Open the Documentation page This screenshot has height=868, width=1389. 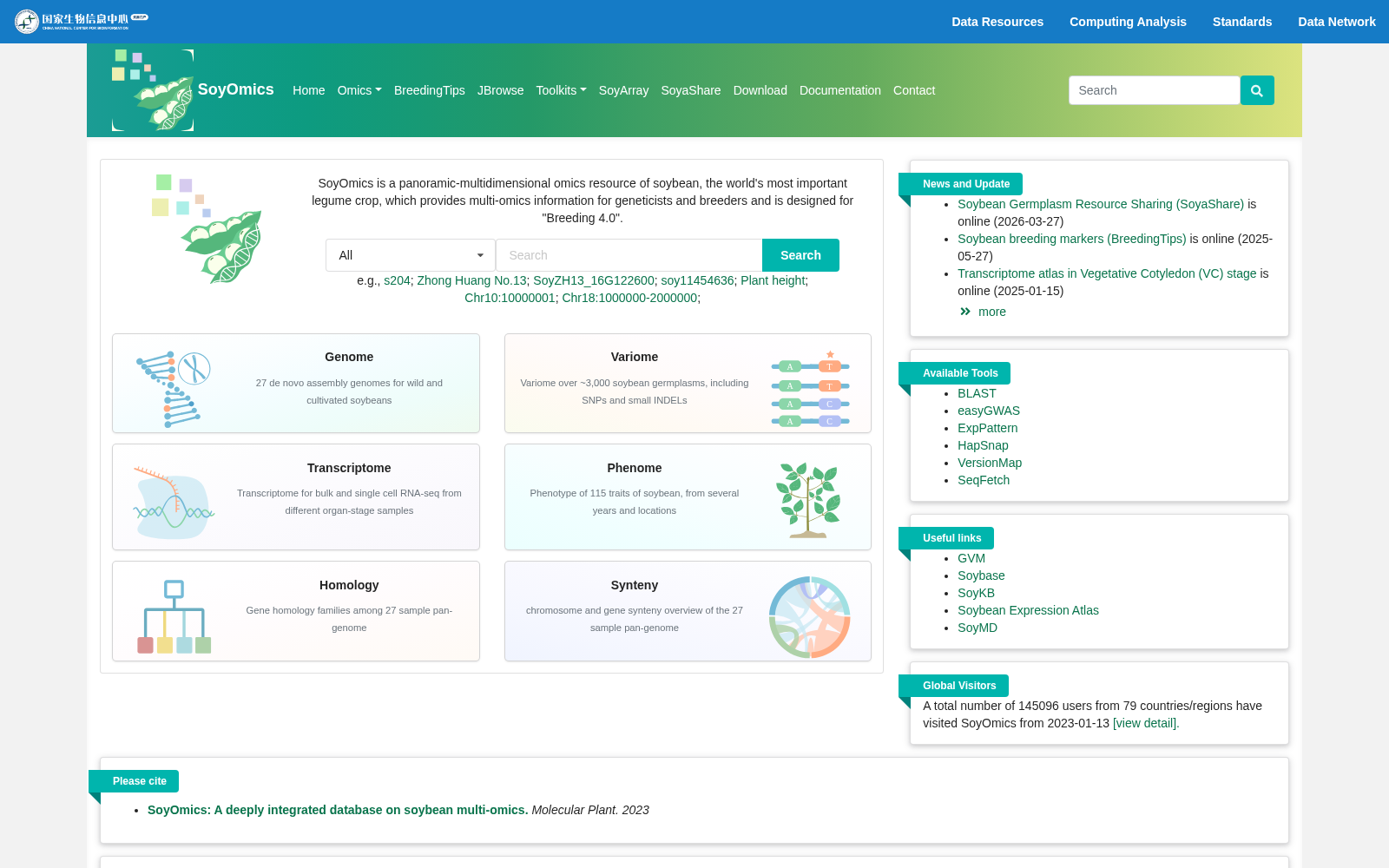[x=839, y=90]
